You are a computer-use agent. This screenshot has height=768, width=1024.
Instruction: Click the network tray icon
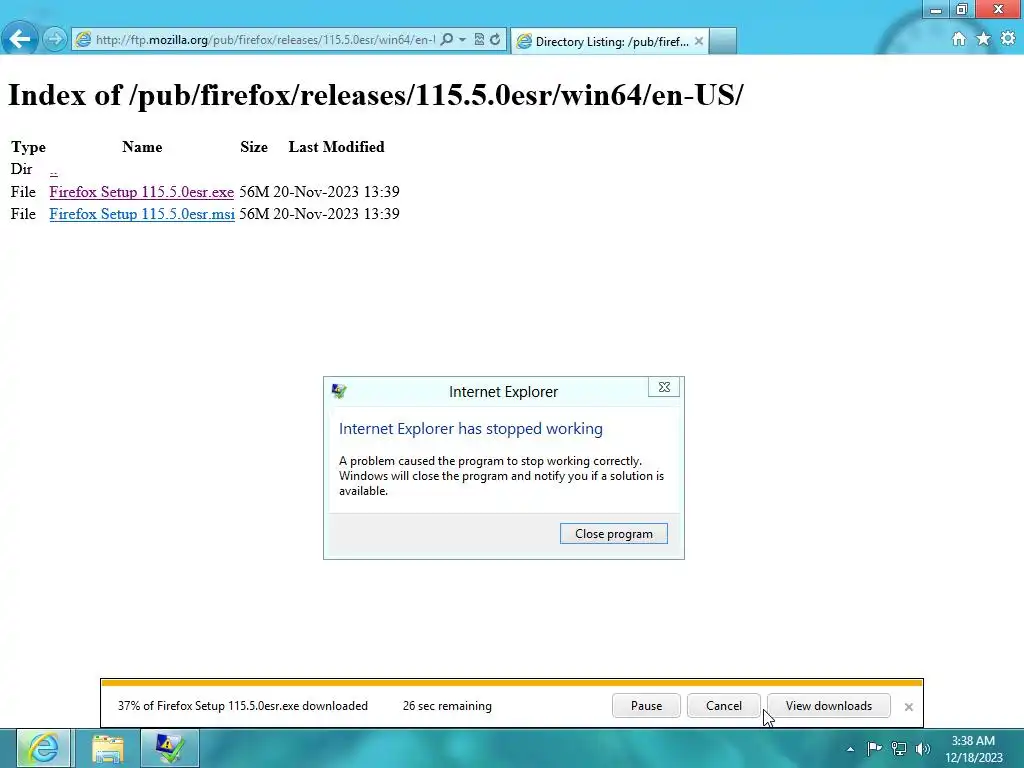pyautogui.click(x=899, y=748)
